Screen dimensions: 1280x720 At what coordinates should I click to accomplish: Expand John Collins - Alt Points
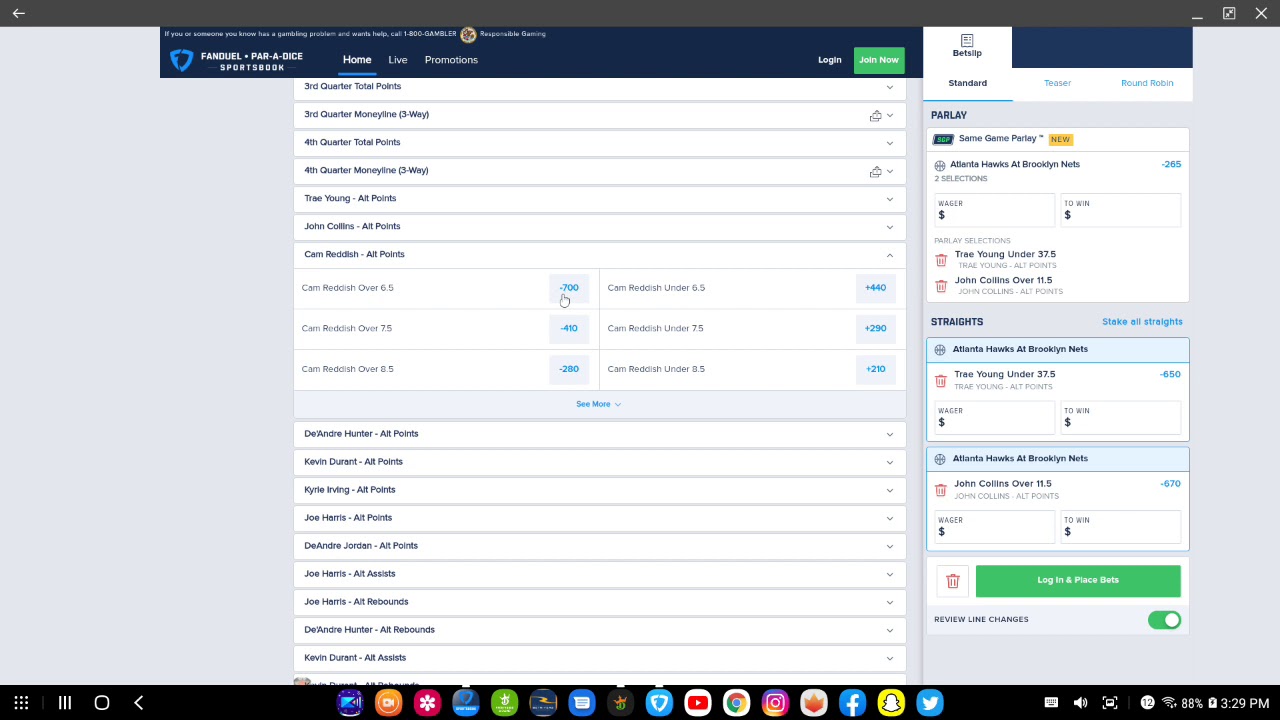599,226
